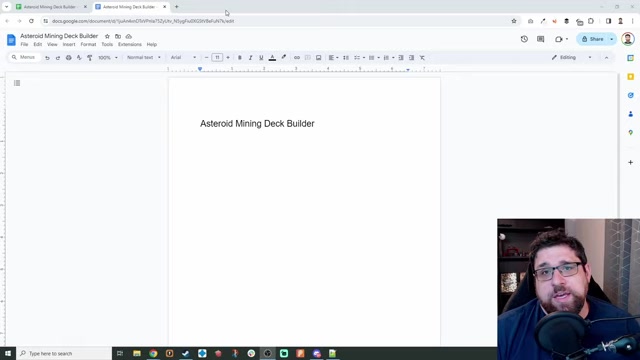Open the Insert menu
The height and width of the screenshot is (360, 640).
coord(69,44)
